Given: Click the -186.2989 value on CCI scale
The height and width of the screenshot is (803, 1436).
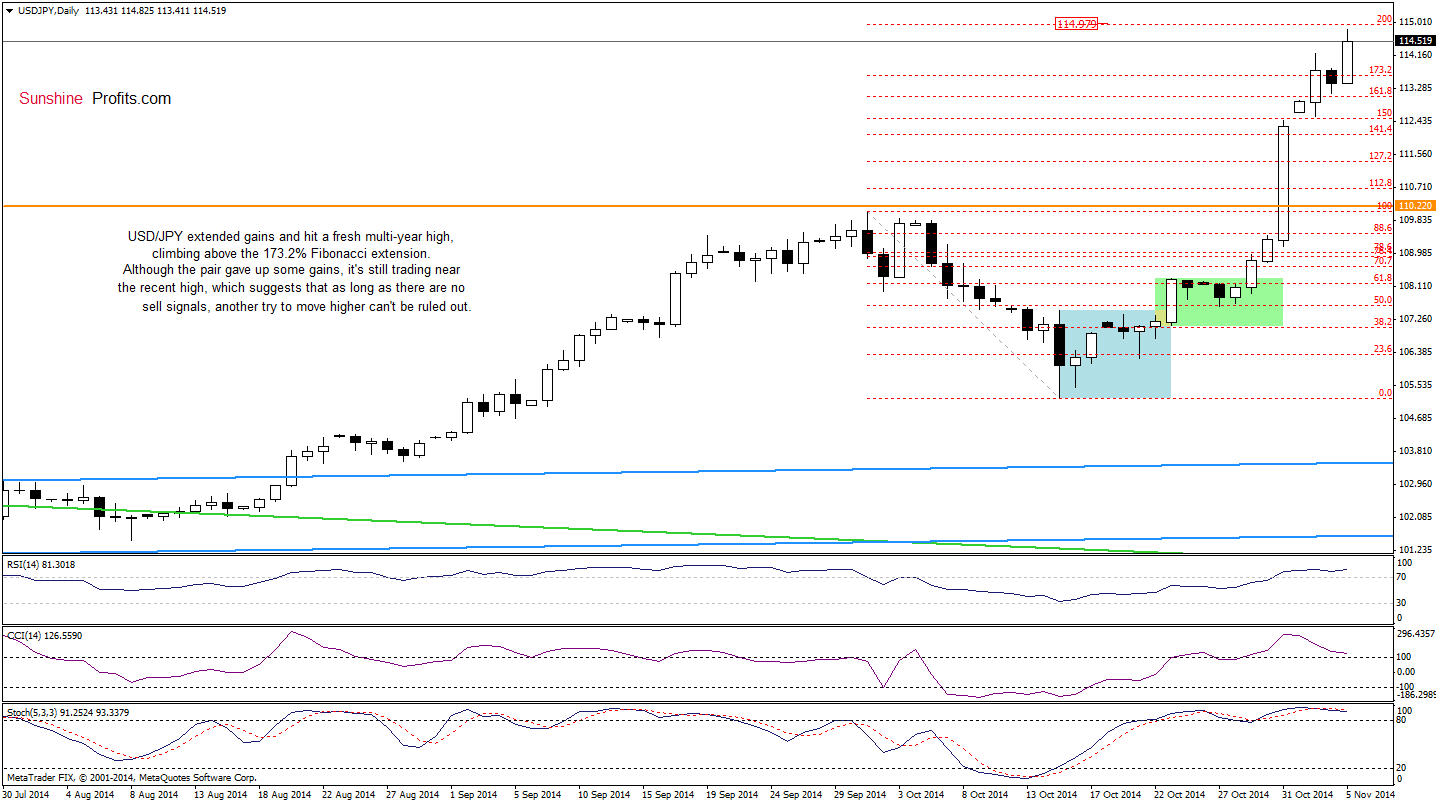Looking at the screenshot, I should [1414, 694].
